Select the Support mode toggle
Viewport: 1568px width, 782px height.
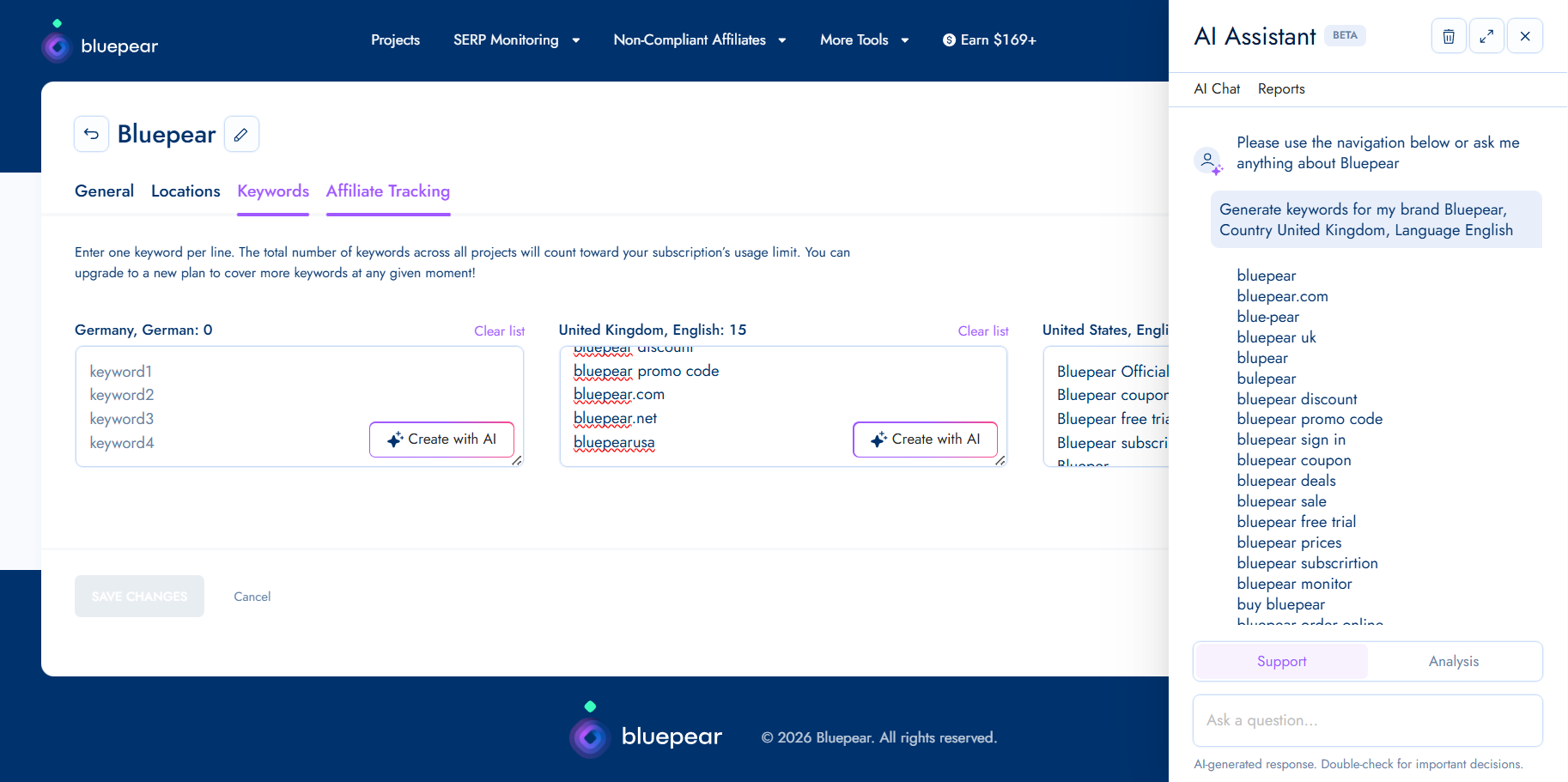point(1282,661)
